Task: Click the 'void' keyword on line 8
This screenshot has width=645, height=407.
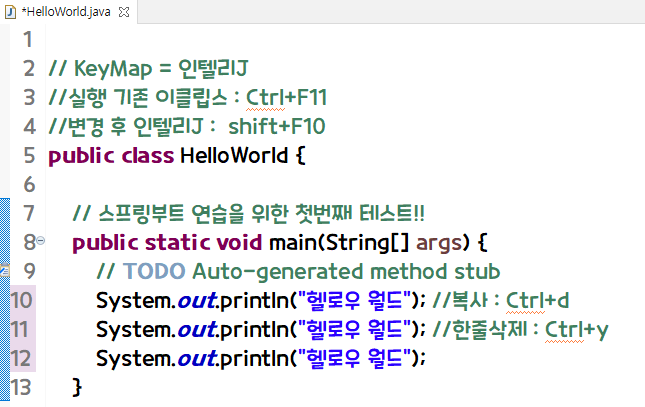Action: [239, 242]
